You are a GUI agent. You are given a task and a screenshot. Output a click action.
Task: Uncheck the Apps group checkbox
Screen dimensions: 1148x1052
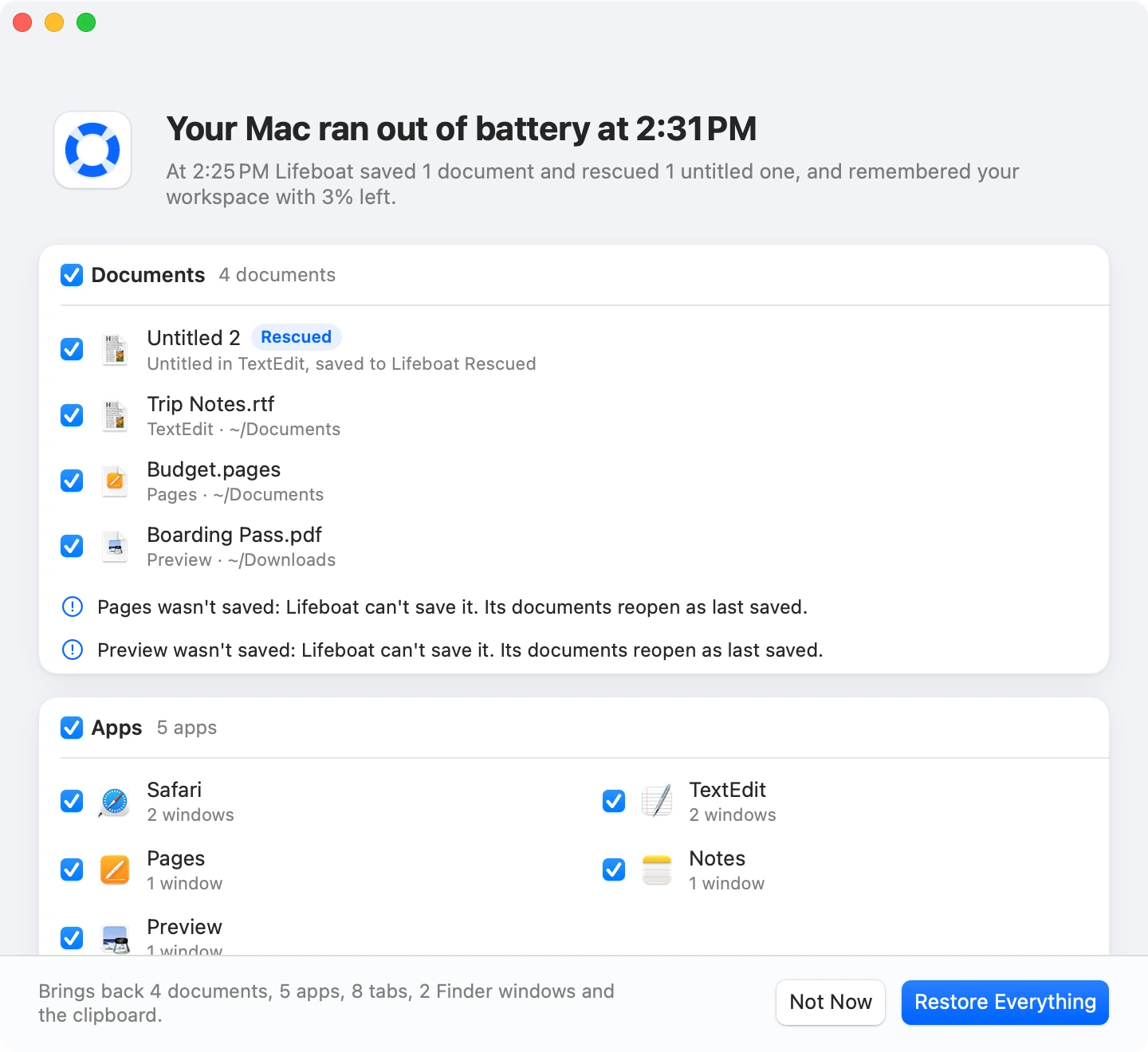(x=72, y=728)
